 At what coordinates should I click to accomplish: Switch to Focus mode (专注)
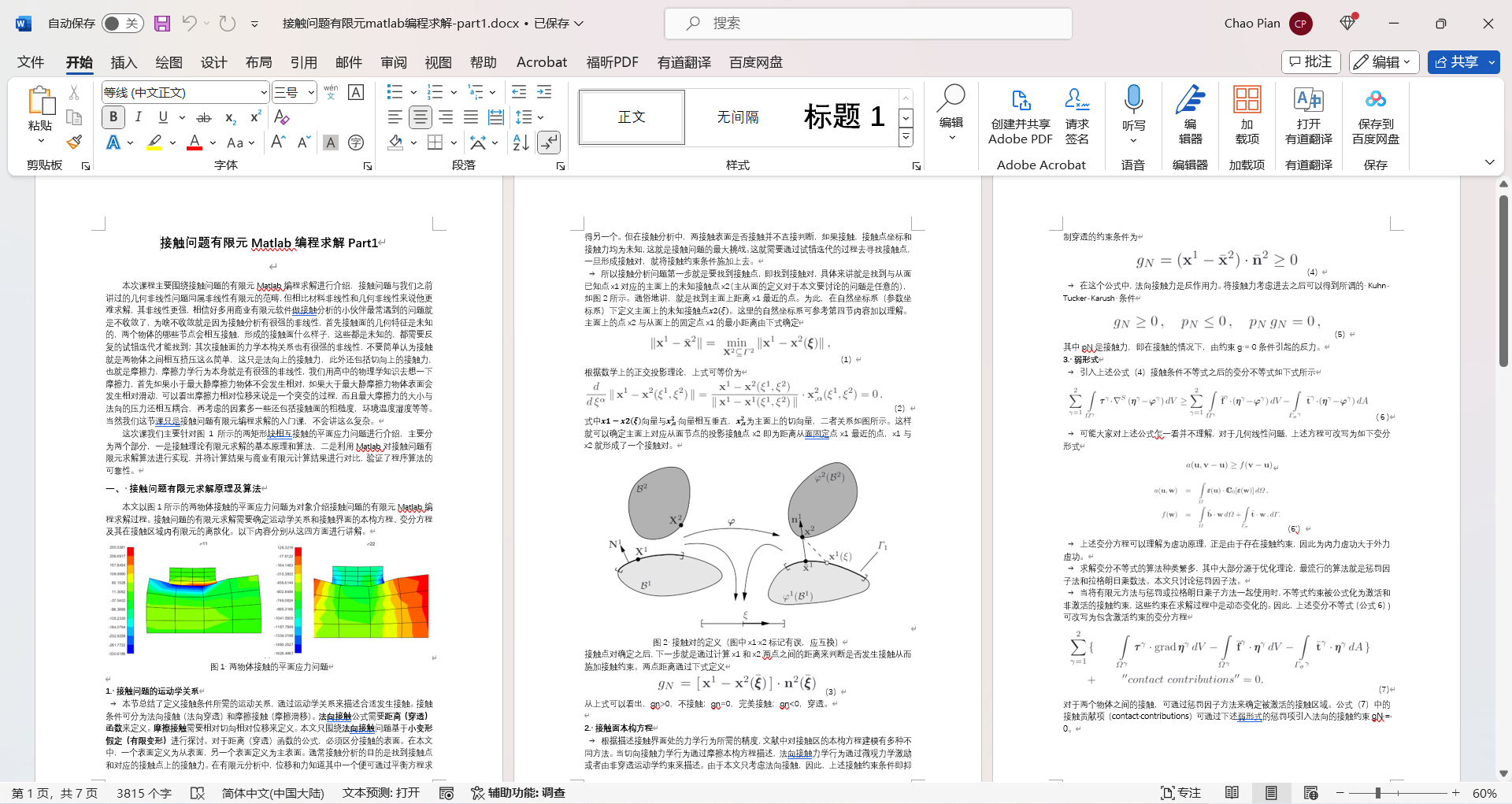tap(1180, 793)
